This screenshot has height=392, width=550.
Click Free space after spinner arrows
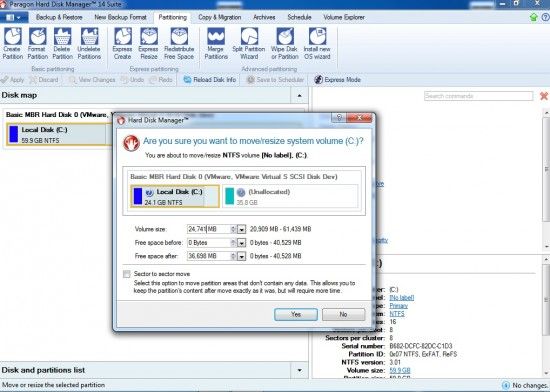click(233, 256)
